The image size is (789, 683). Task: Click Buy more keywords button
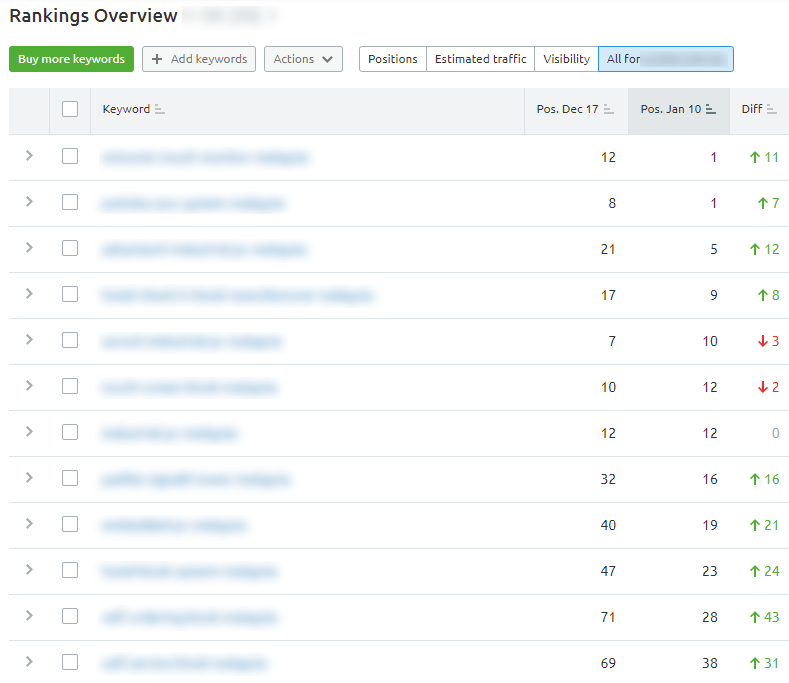click(x=71, y=59)
